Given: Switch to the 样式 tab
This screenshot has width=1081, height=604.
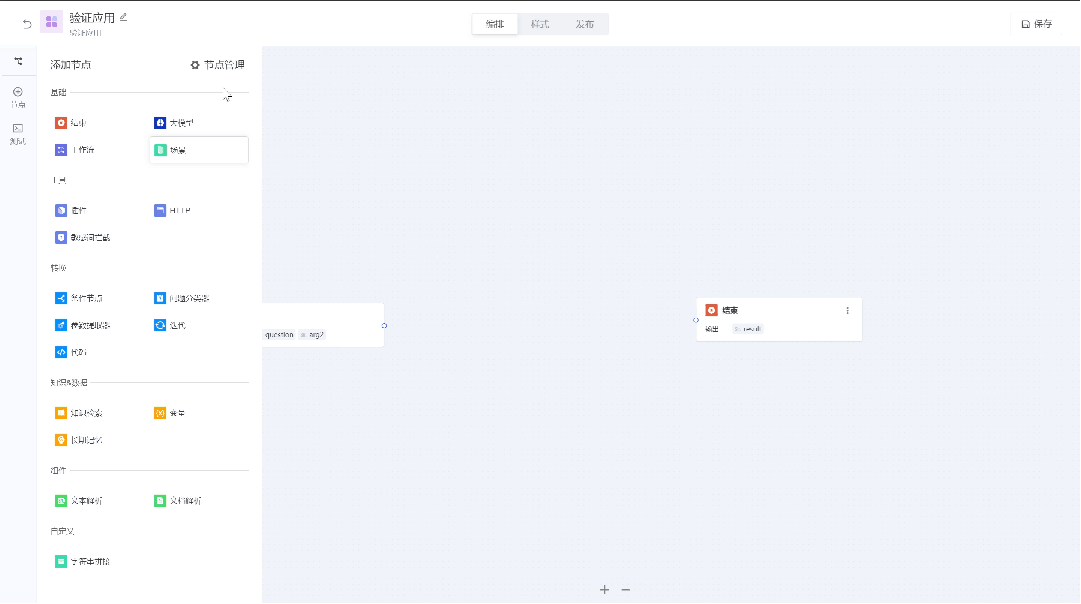Looking at the screenshot, I should (x=540, y=24).
